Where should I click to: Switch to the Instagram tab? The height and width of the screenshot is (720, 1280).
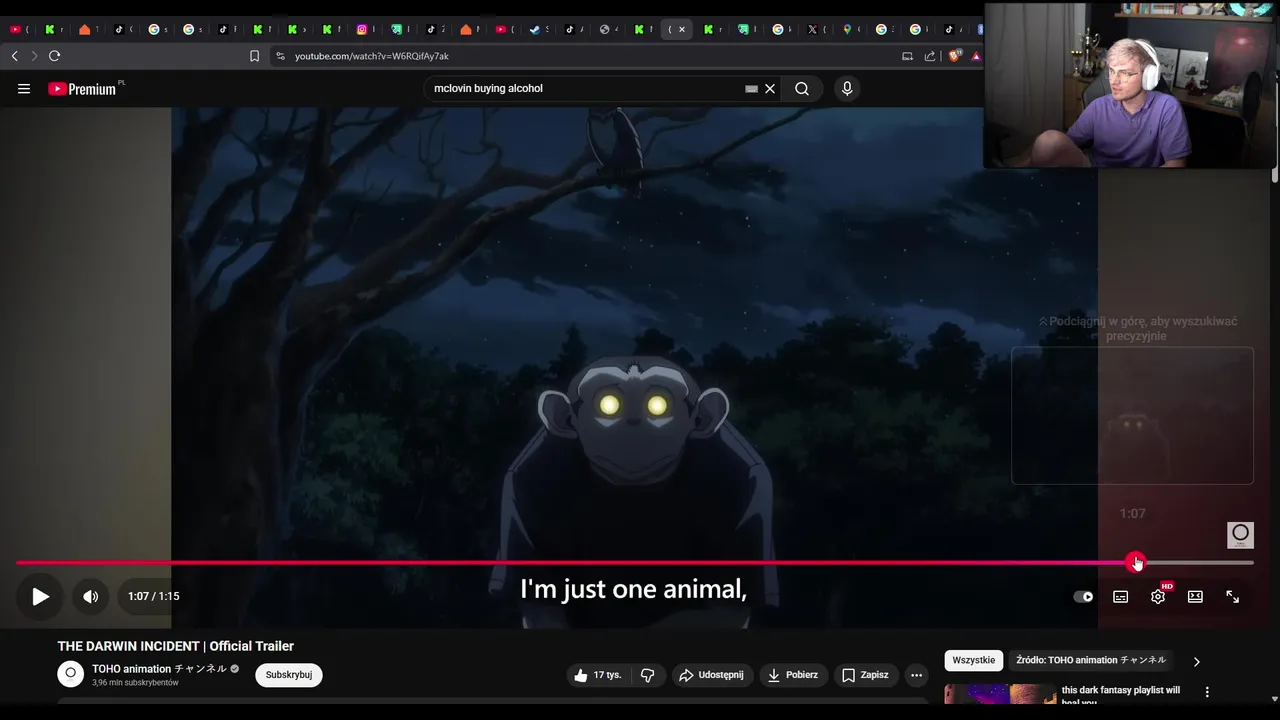[x=362, y=29]
